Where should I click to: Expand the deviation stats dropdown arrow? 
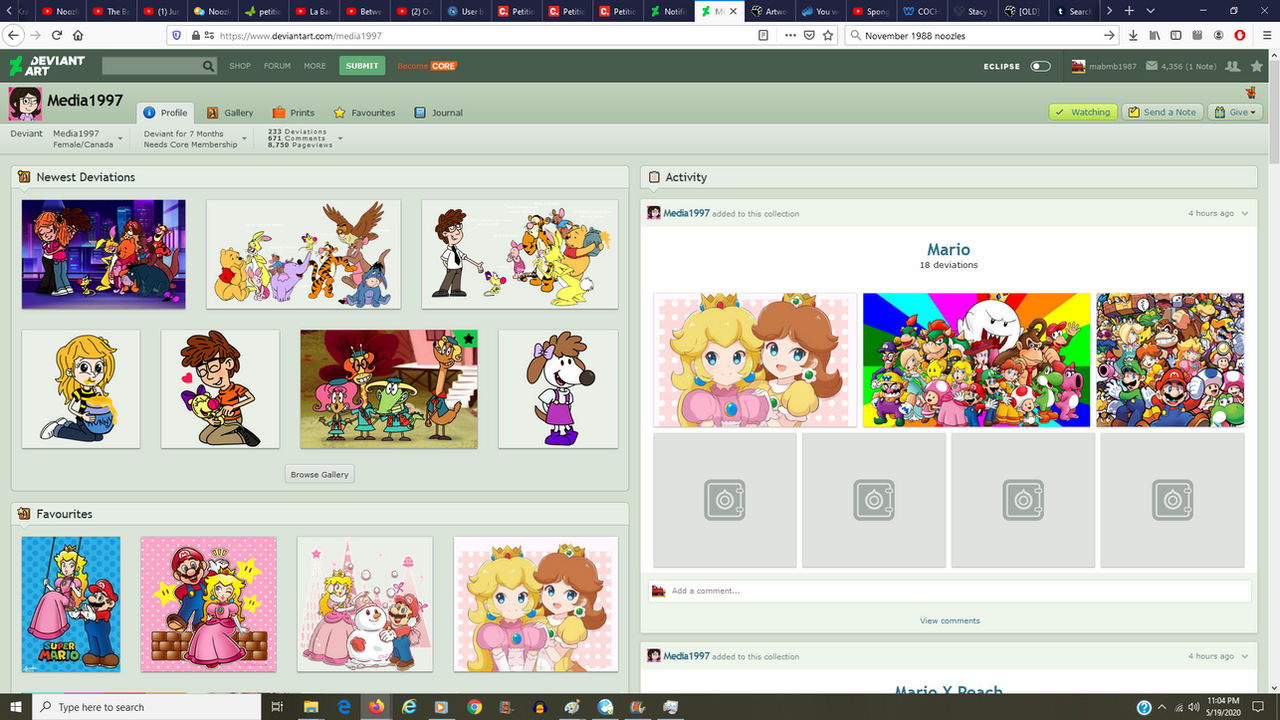(340, 138)
